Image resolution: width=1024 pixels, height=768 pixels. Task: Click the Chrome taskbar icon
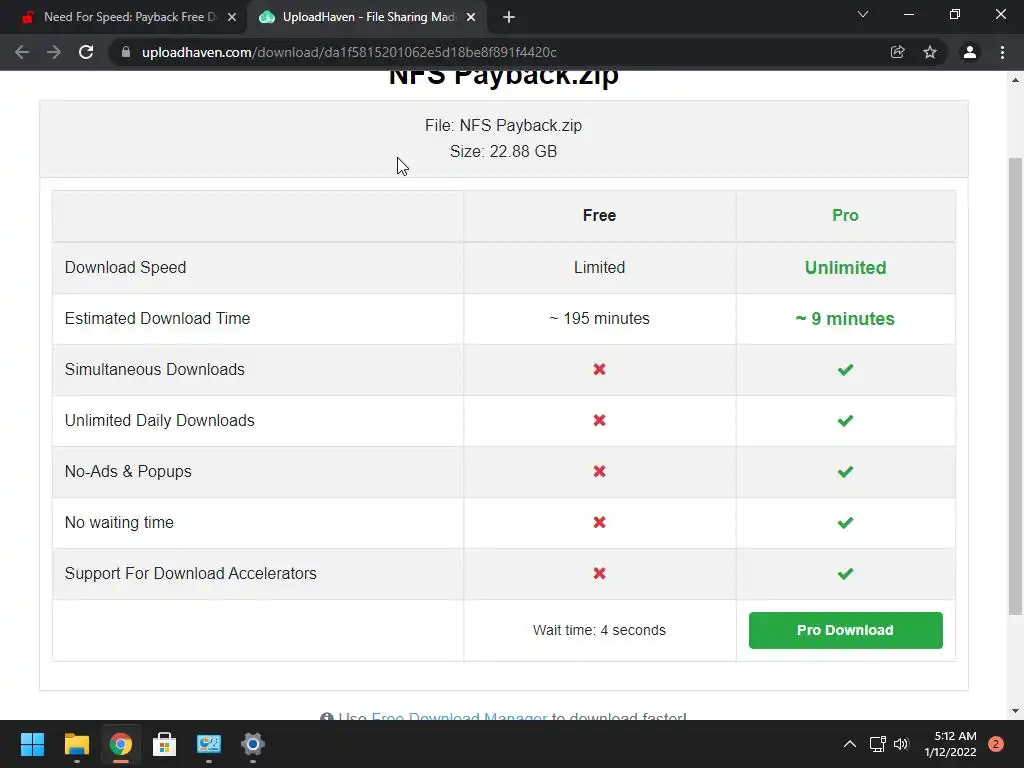pos(121,744)
